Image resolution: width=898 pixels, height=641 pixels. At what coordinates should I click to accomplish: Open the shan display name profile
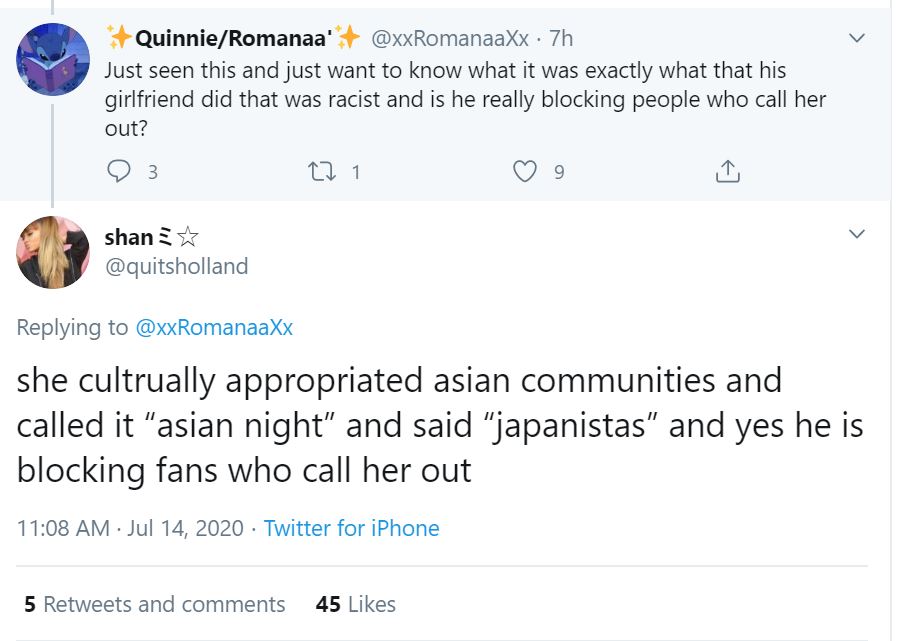click(129, 238)
